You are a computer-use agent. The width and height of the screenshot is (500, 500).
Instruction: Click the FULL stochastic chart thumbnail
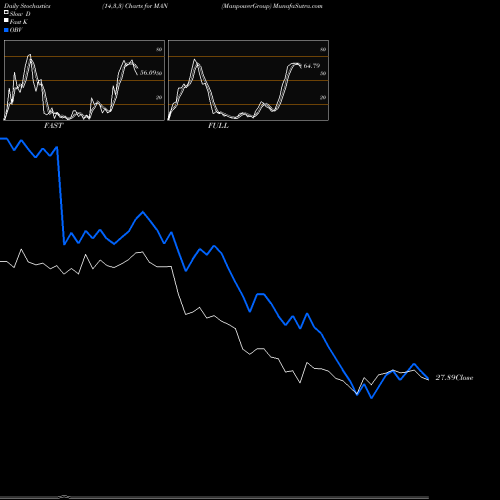pos(248,80)
